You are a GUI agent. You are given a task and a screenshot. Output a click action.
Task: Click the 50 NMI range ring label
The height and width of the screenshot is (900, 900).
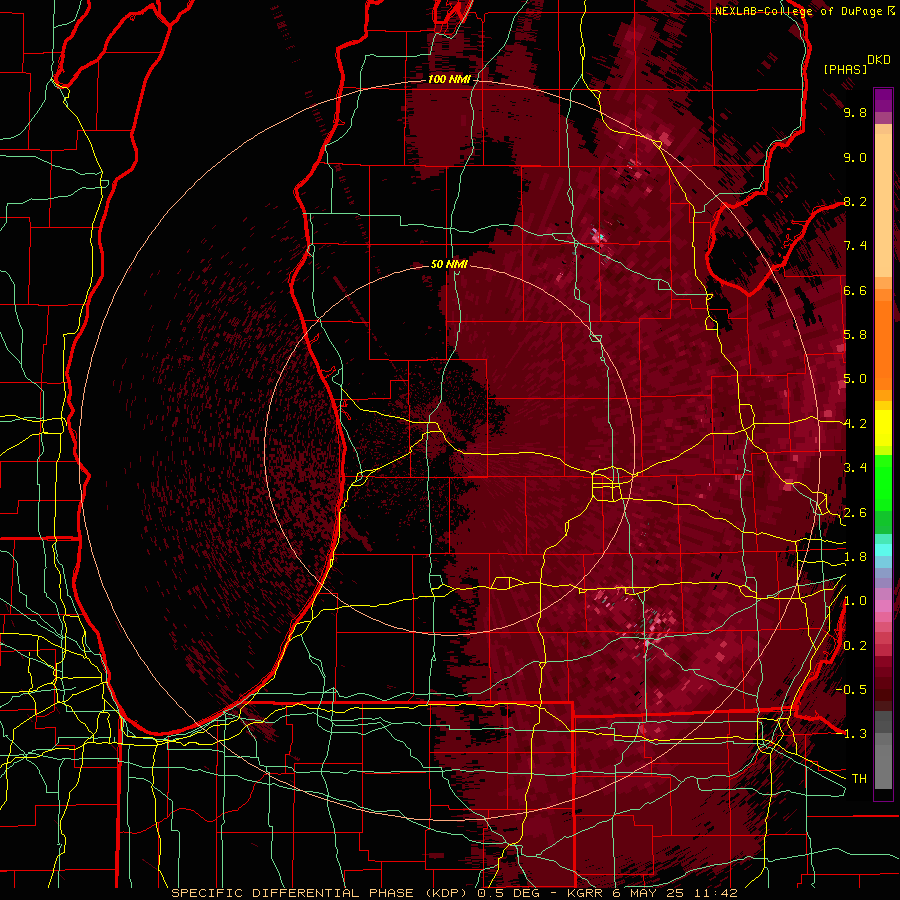(449, 265)
